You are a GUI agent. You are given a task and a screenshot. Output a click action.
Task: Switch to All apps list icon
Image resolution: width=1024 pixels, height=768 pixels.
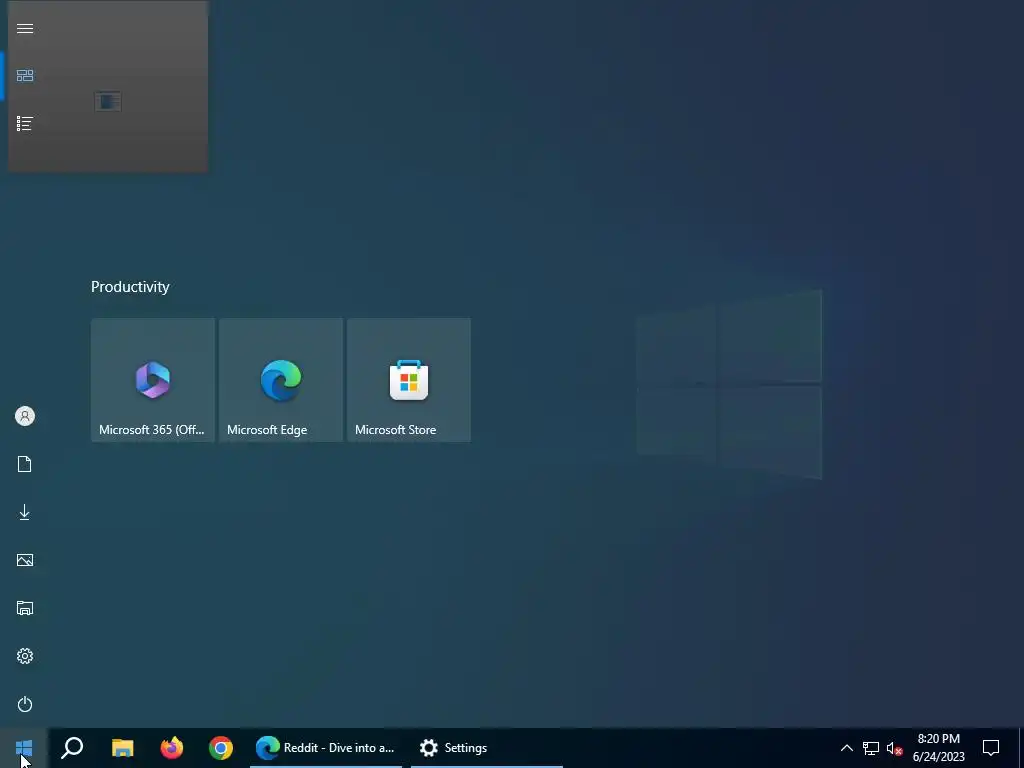click(25, 123)
